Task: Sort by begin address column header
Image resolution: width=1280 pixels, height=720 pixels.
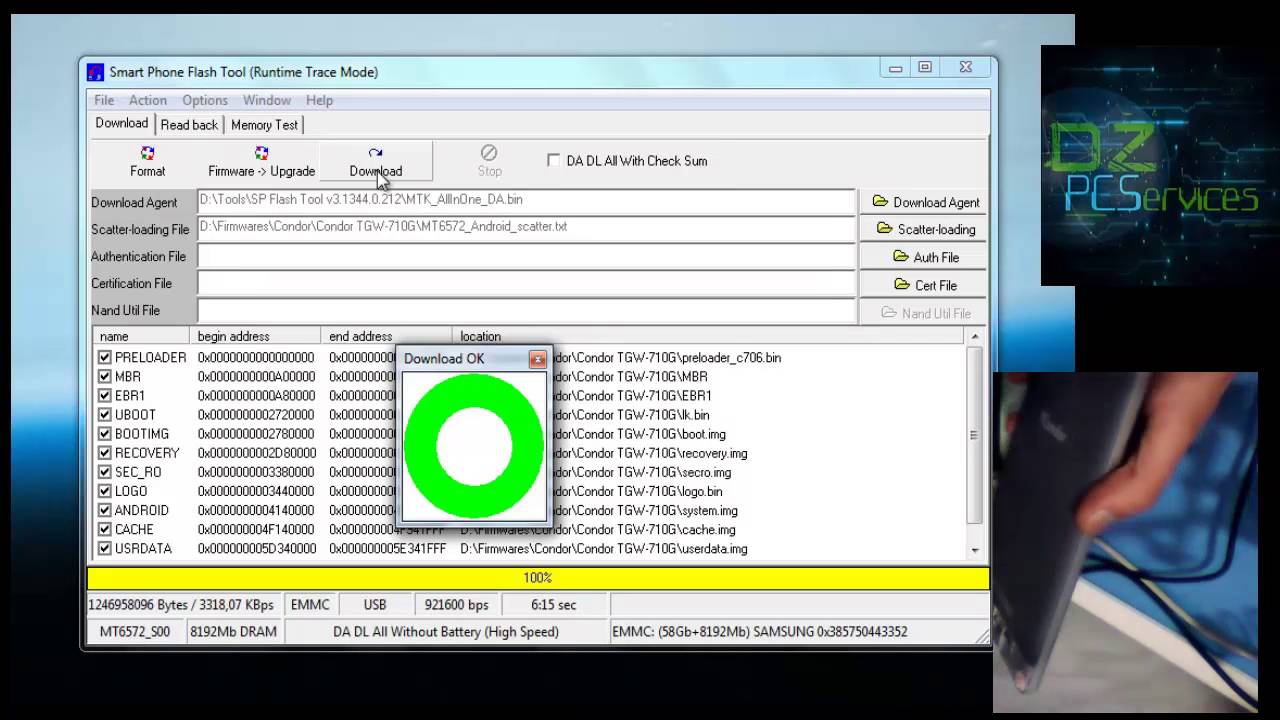Action: [255, 336]
